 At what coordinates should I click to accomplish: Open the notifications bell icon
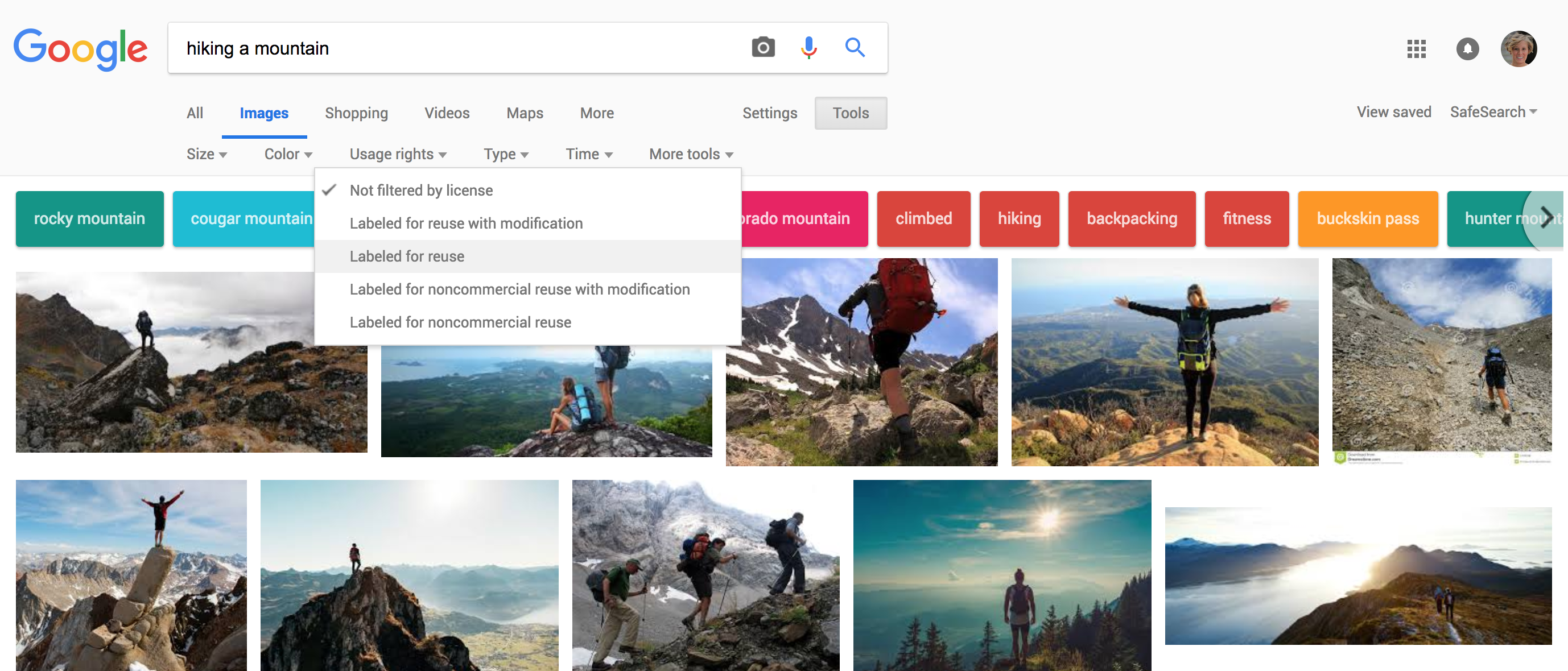point(1467,49)
